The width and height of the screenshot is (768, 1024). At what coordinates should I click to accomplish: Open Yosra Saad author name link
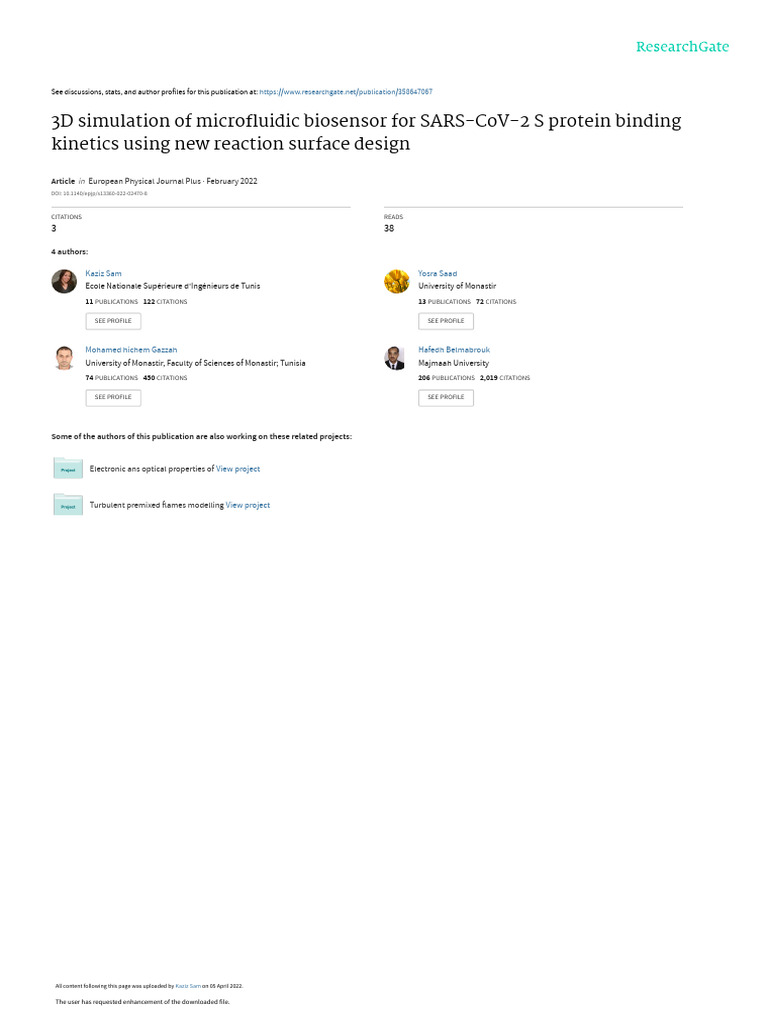pyautogui.click(x=437, y=273)
